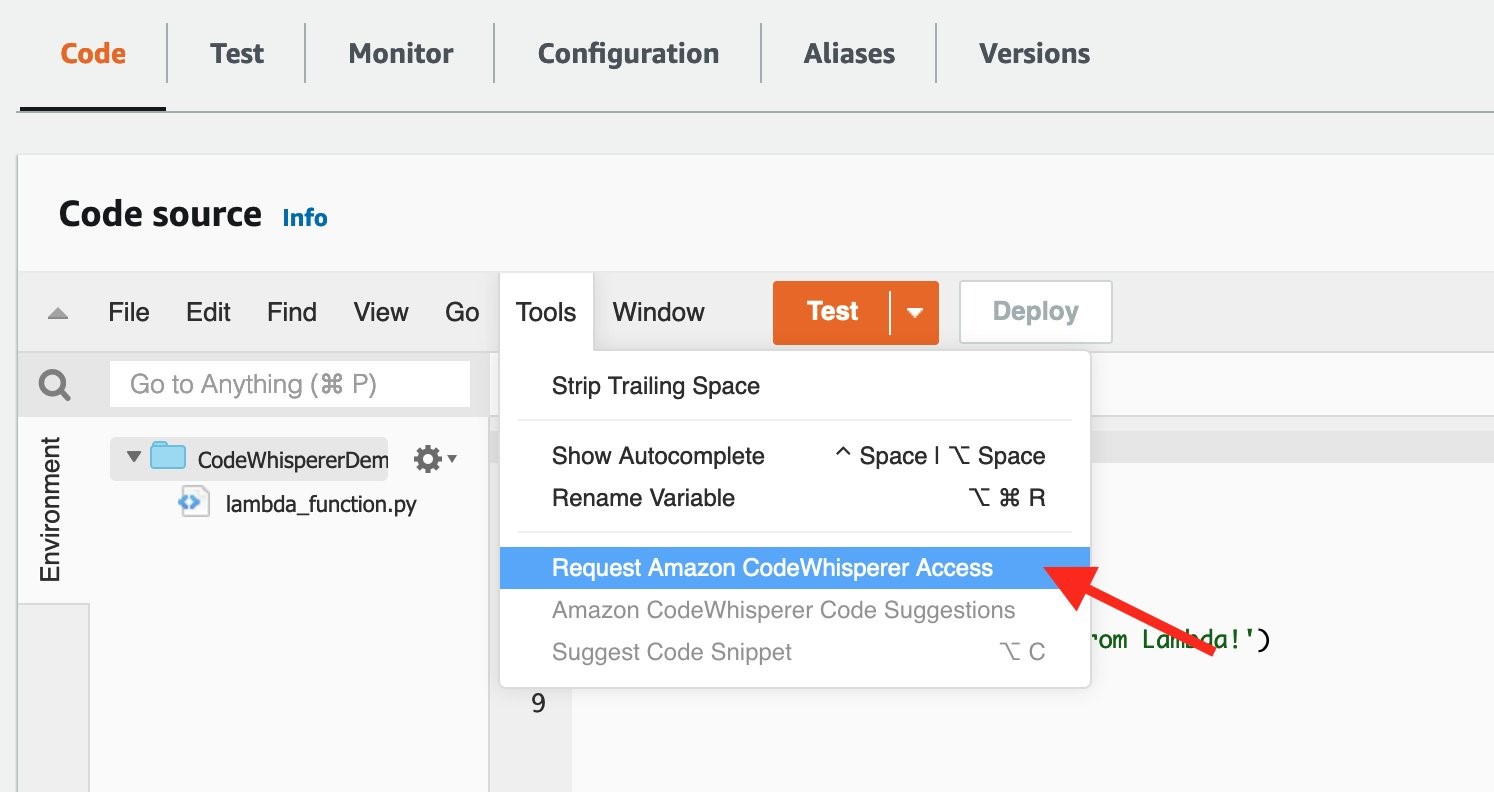Select Request Amazon CodeWhisperer Access
Image resolution: width=1494 pixels, height=792 pixels.
click(772, 567)
